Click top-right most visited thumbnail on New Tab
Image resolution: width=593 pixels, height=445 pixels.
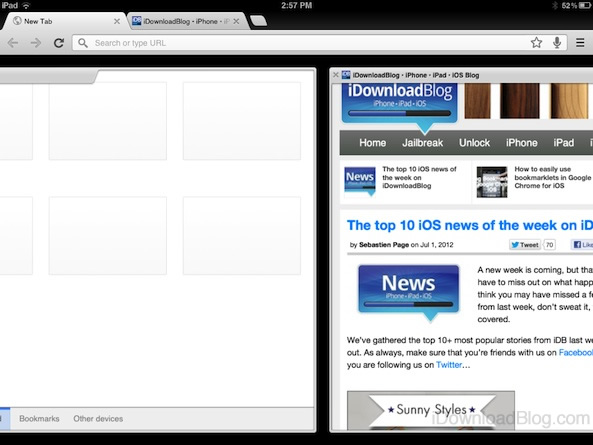point(242,121)
